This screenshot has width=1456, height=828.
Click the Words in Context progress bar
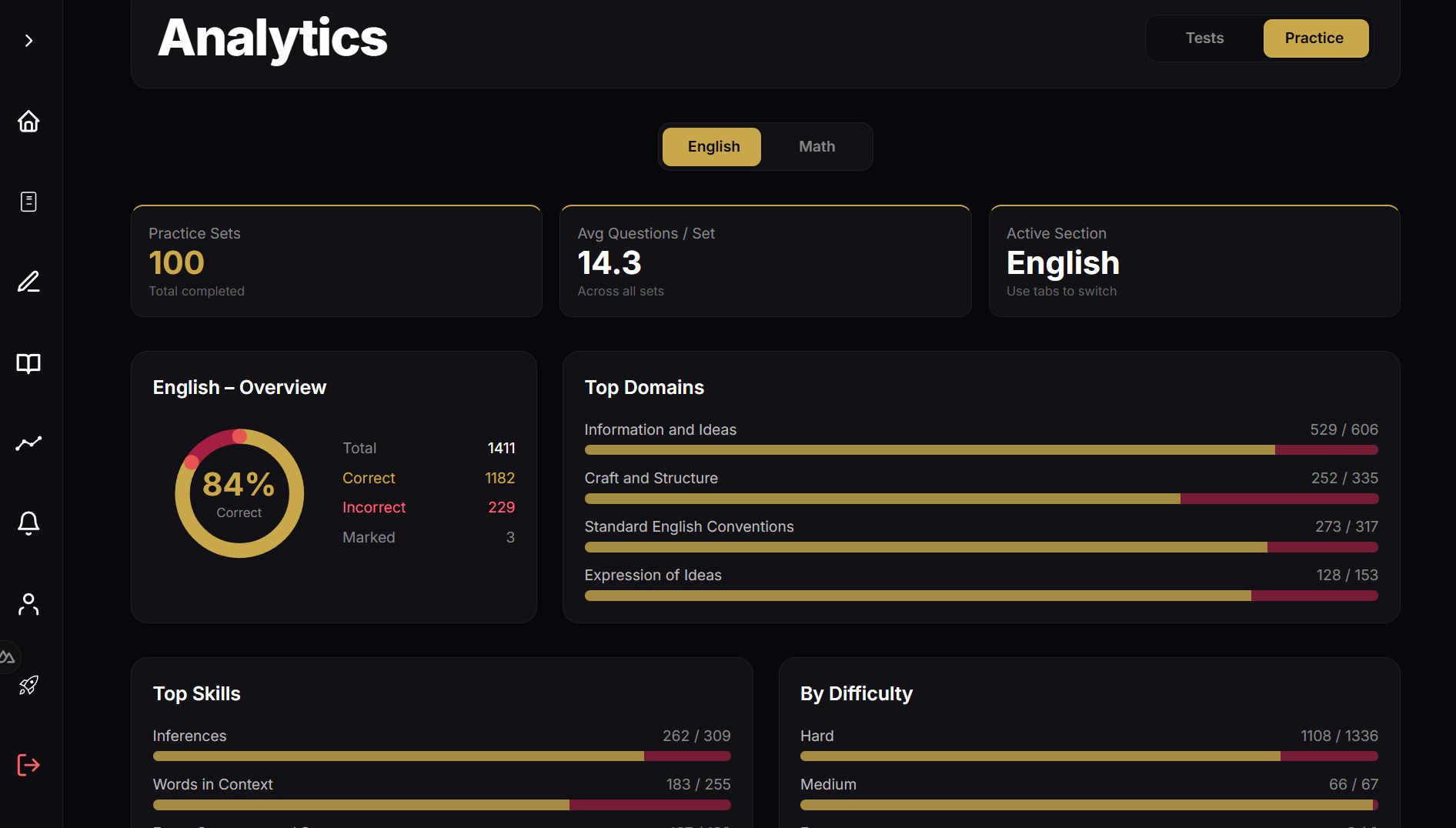pos(442,805)
